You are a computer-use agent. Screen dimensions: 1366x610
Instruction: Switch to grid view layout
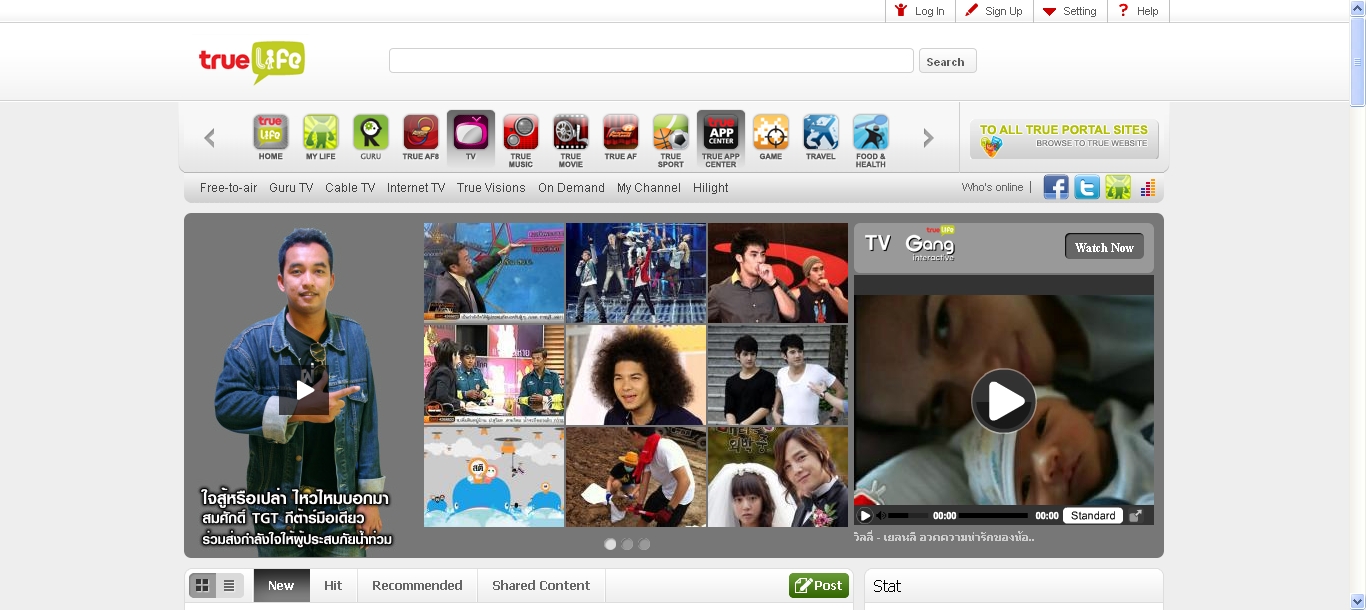202,585
